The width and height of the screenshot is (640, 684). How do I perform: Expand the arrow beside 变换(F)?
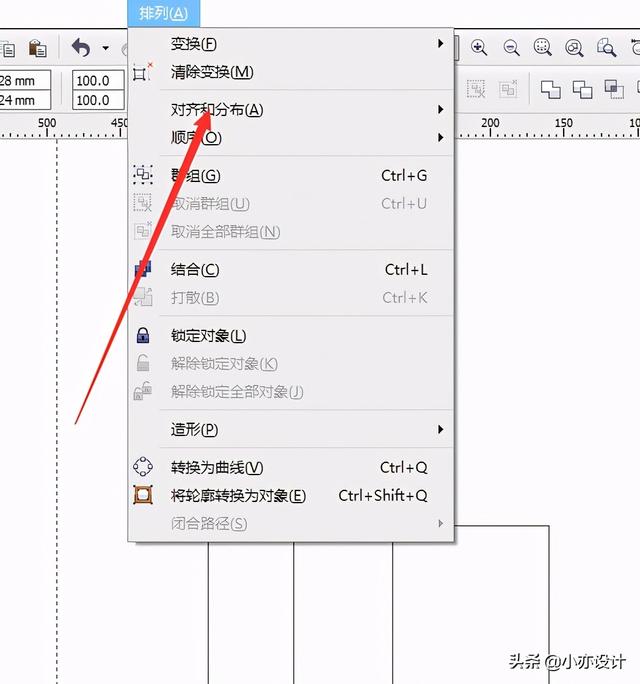(441, 43)
